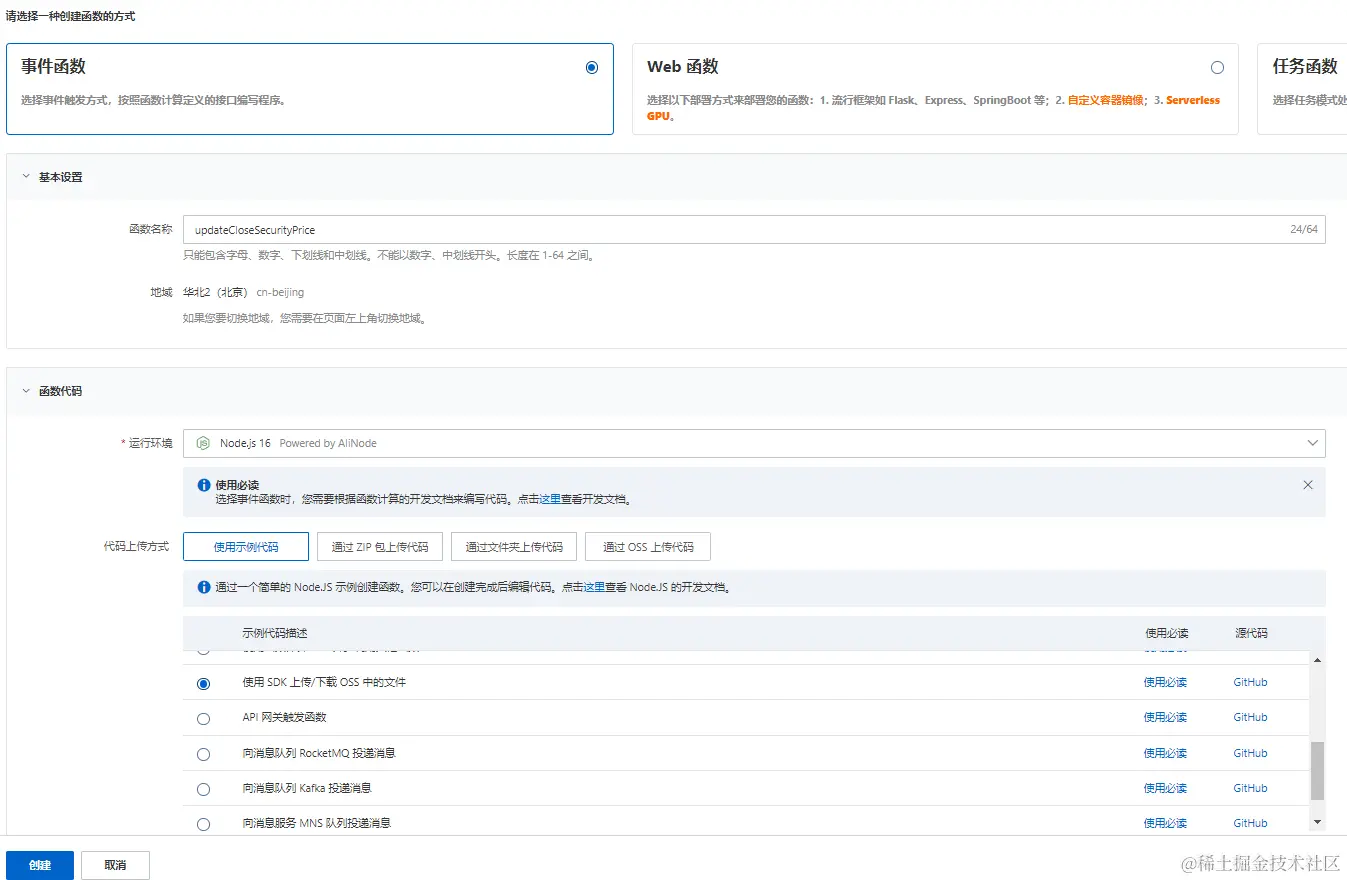Screen dimensions: 1347x880
Task: Collapse the 基本设置 section chevron
Action: pos(26,177)
